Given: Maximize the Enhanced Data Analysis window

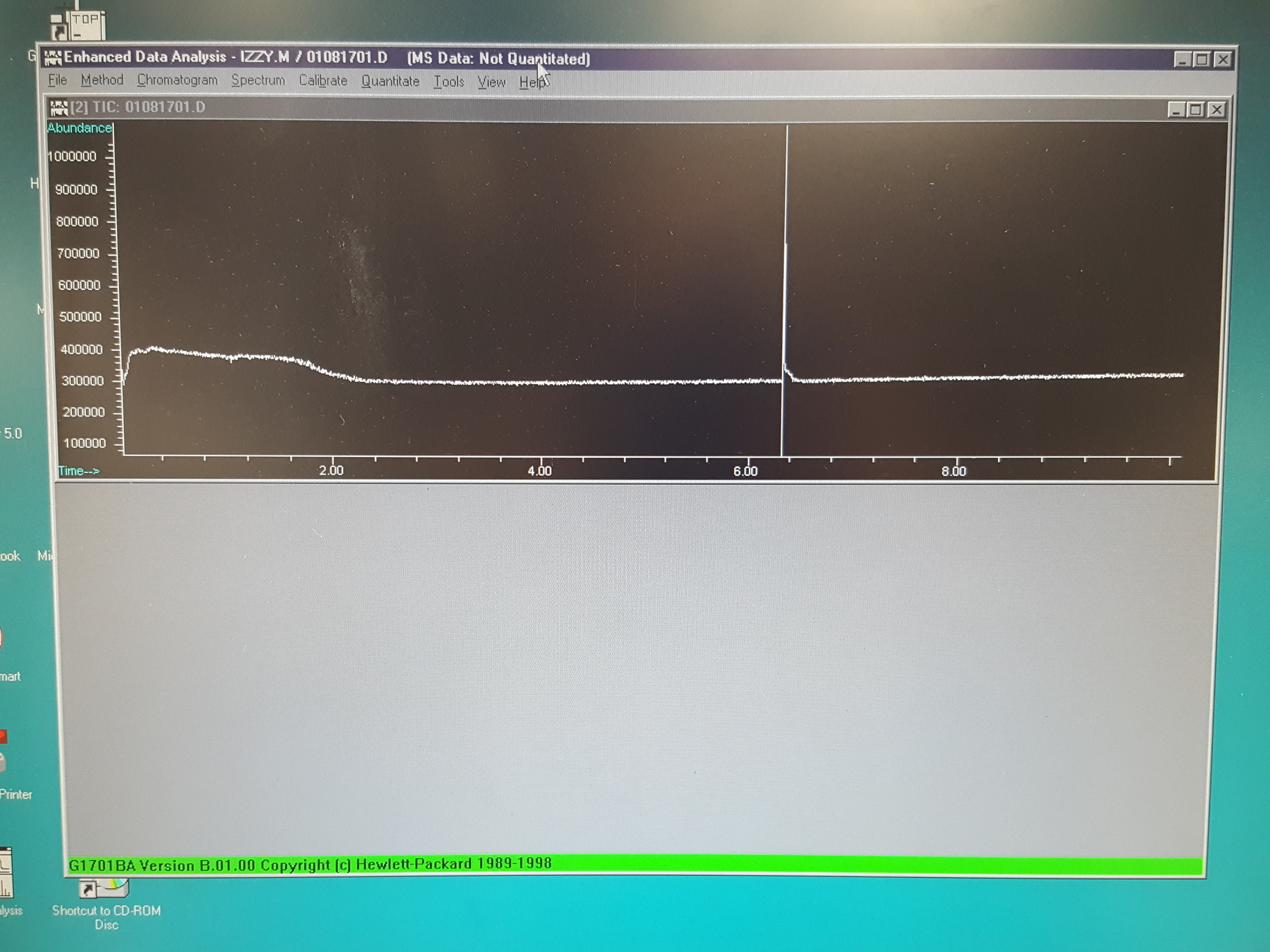Looking at the screenshot, I should point(1202,59).
